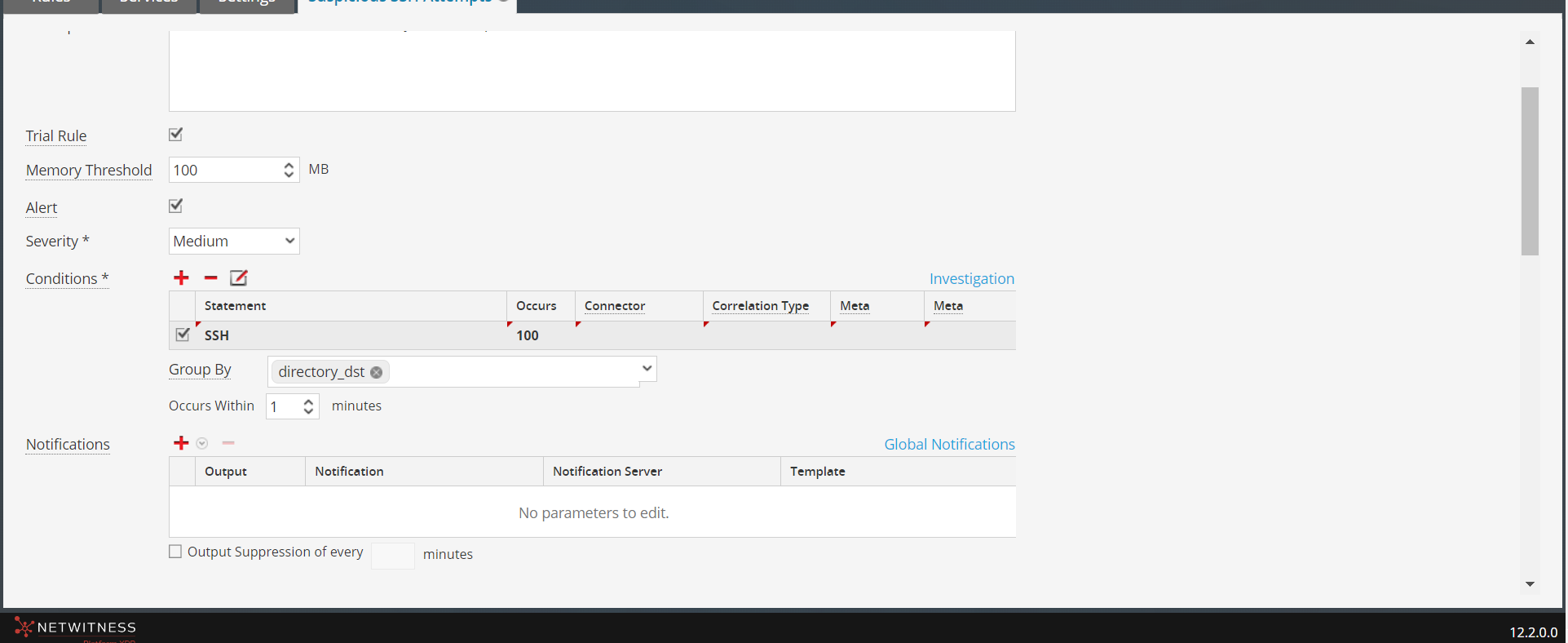Click the Occurs value 100 cell

[x=541, y=335]
